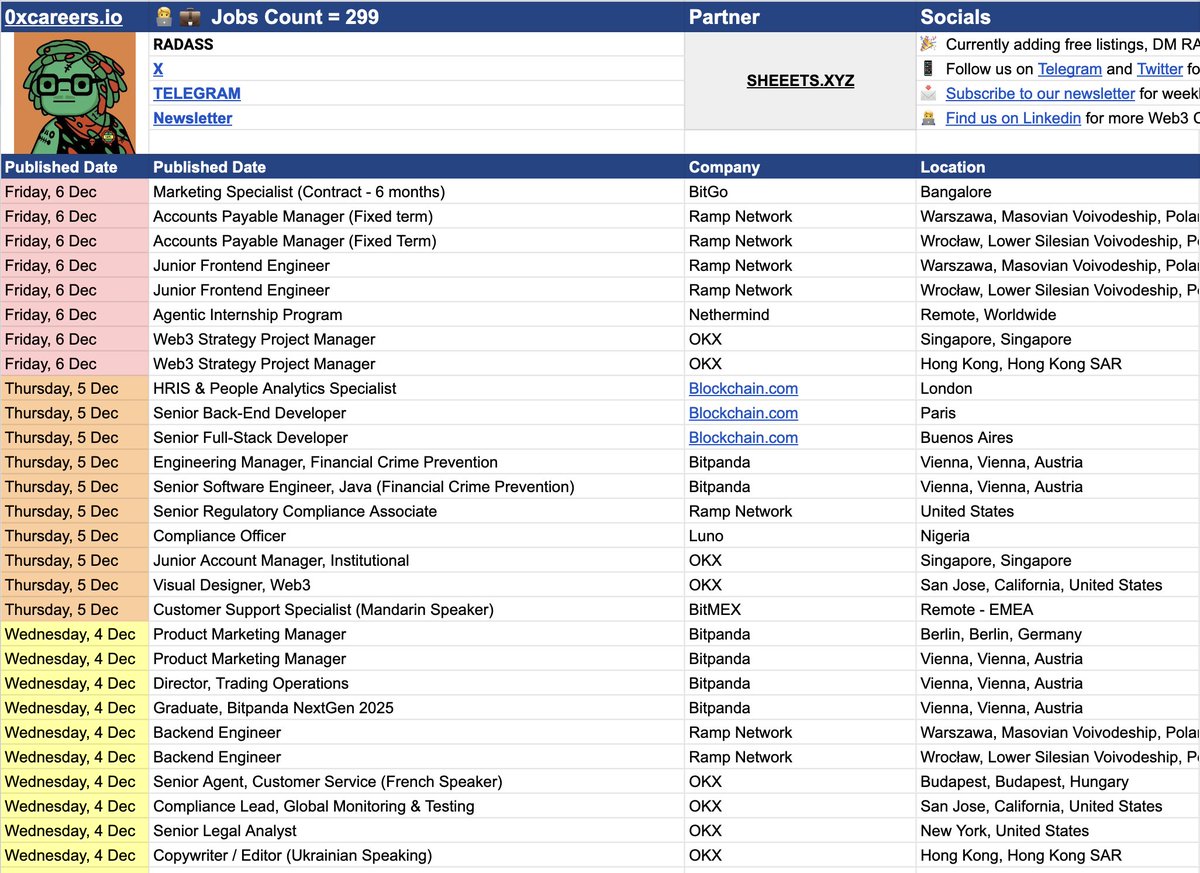
Task: Select the Luno company cell
Action: [800, 536]
